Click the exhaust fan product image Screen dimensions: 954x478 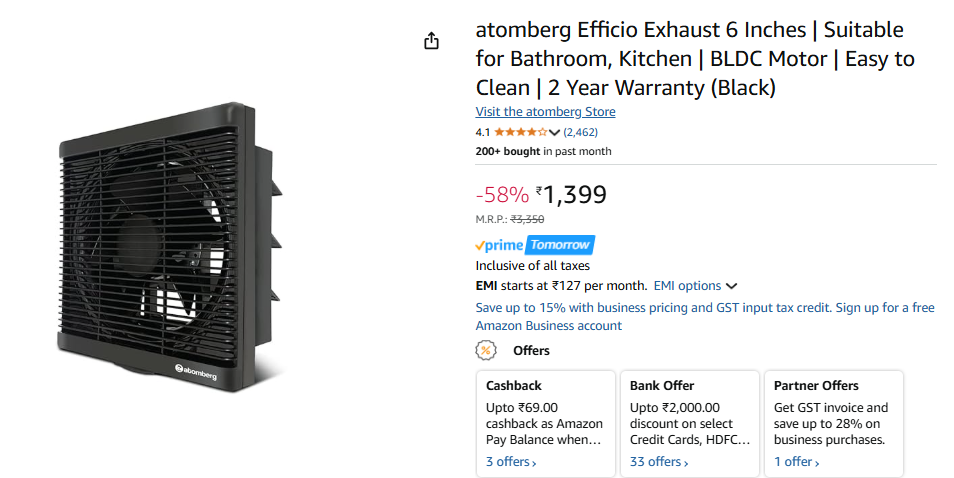[x=170, y=246]
